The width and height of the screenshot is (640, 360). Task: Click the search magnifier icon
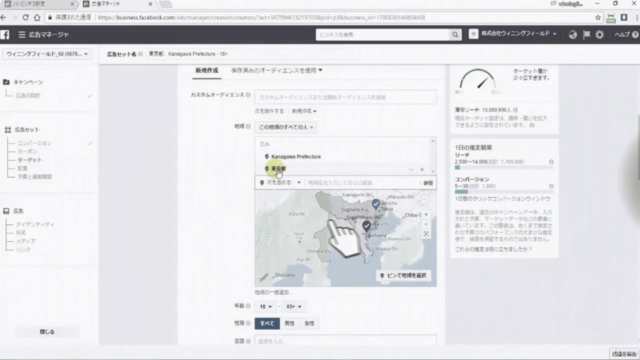coord(455,35)
